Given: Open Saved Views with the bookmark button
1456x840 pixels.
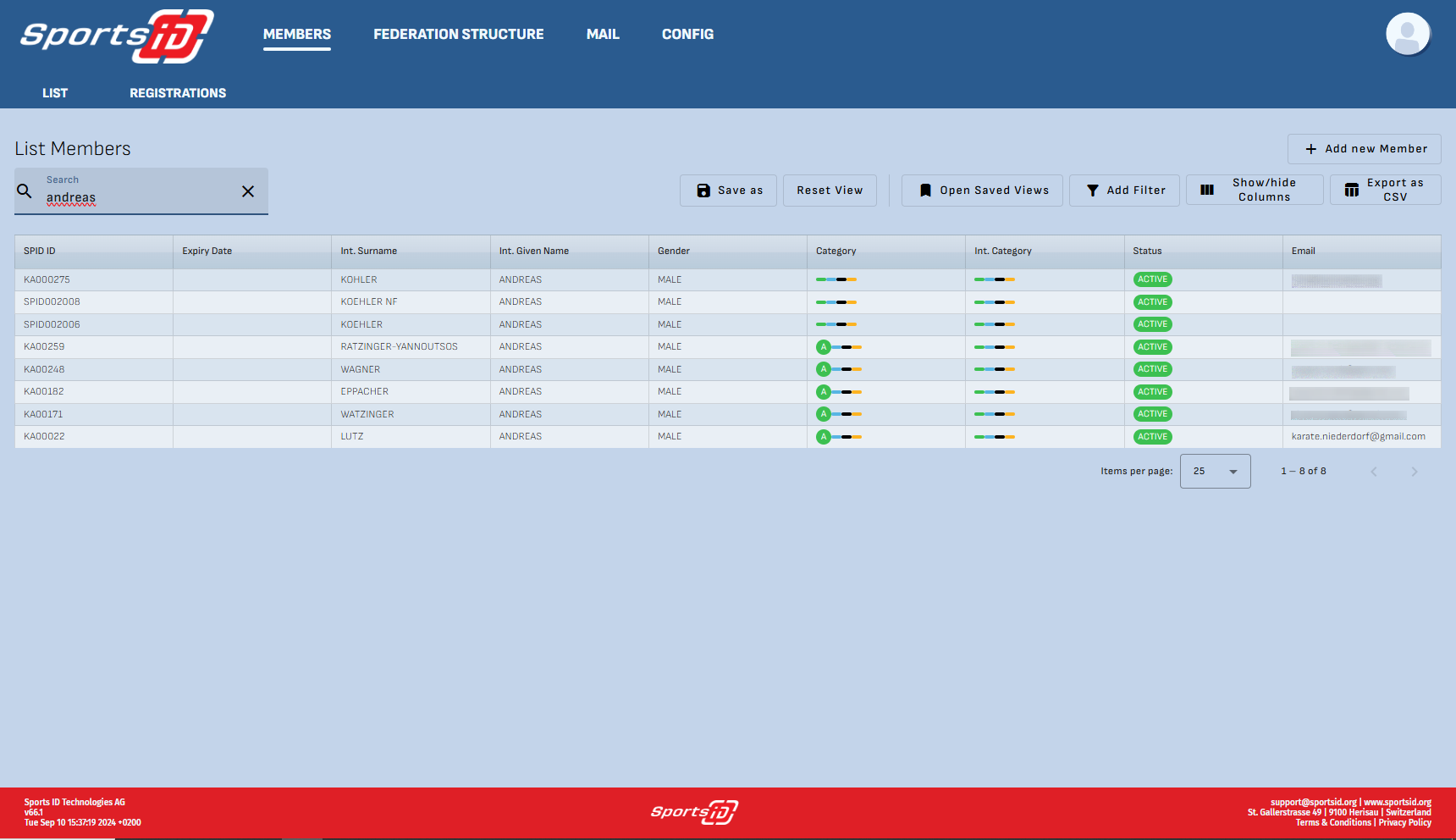Looking at the screenshot, I should tap(982, 191).
